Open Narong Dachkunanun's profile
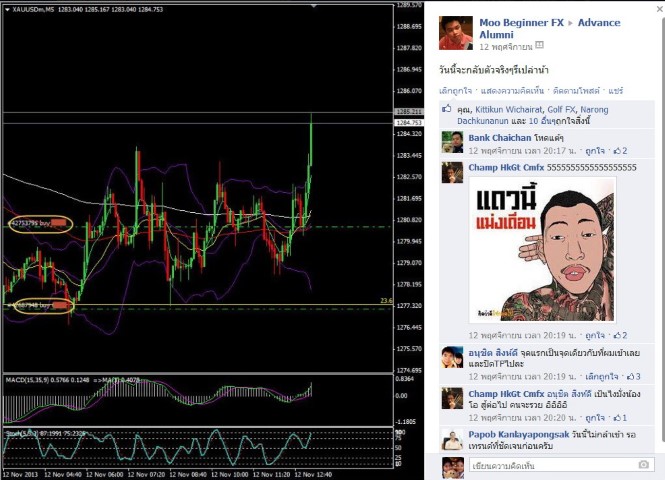Viewport: 665px width, 480px height. tap(533, 115)
